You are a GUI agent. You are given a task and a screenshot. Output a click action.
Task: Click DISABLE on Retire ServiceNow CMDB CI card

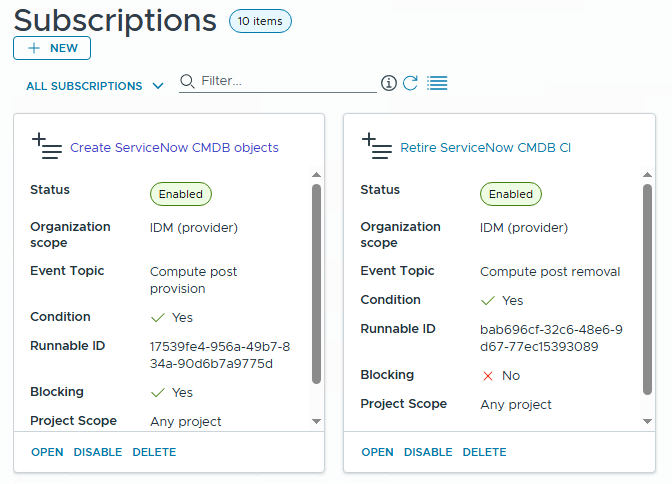coord(428,452)
